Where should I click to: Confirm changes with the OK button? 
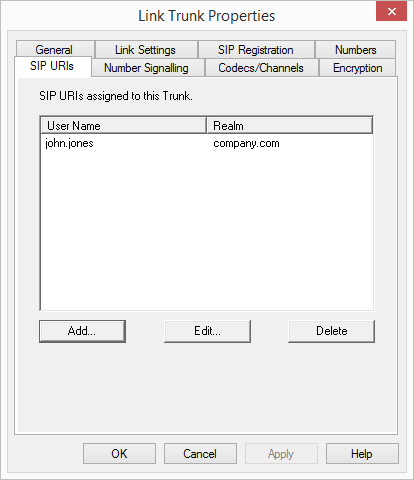pos(119,454)
